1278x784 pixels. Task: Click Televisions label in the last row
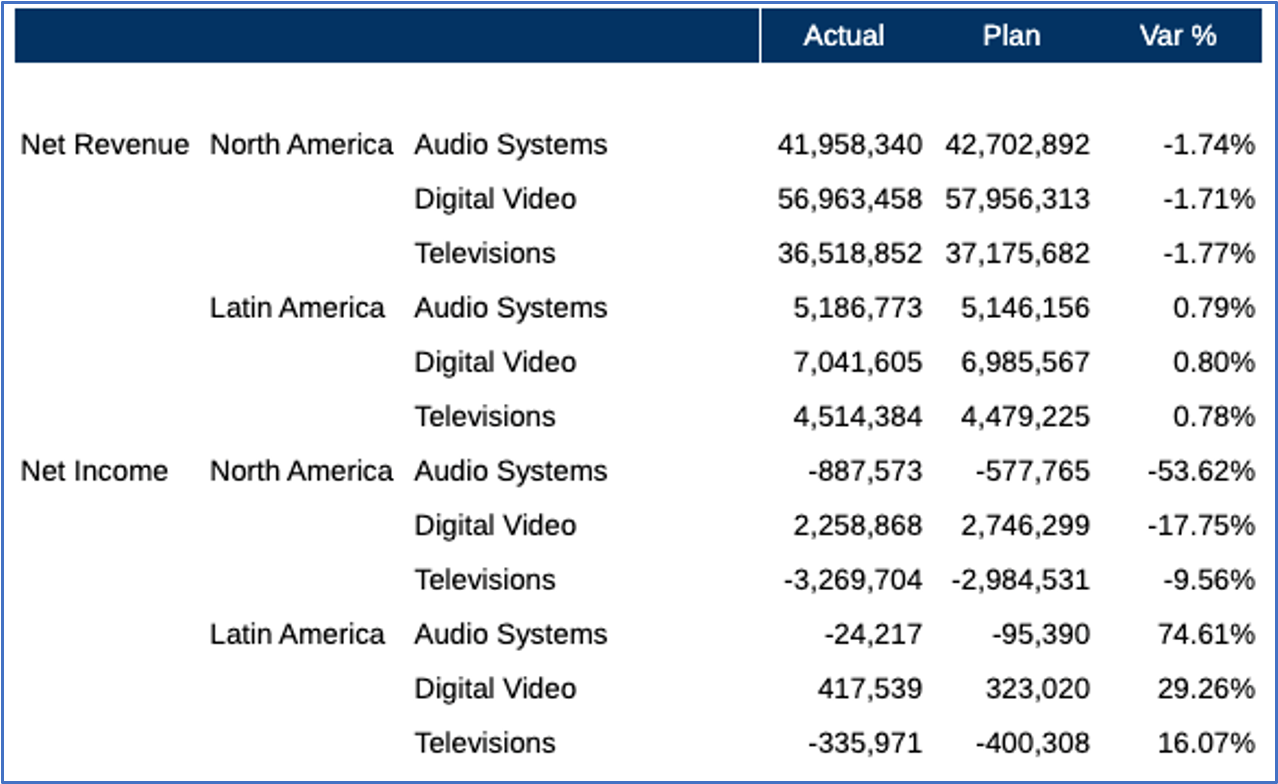(485, 743)
